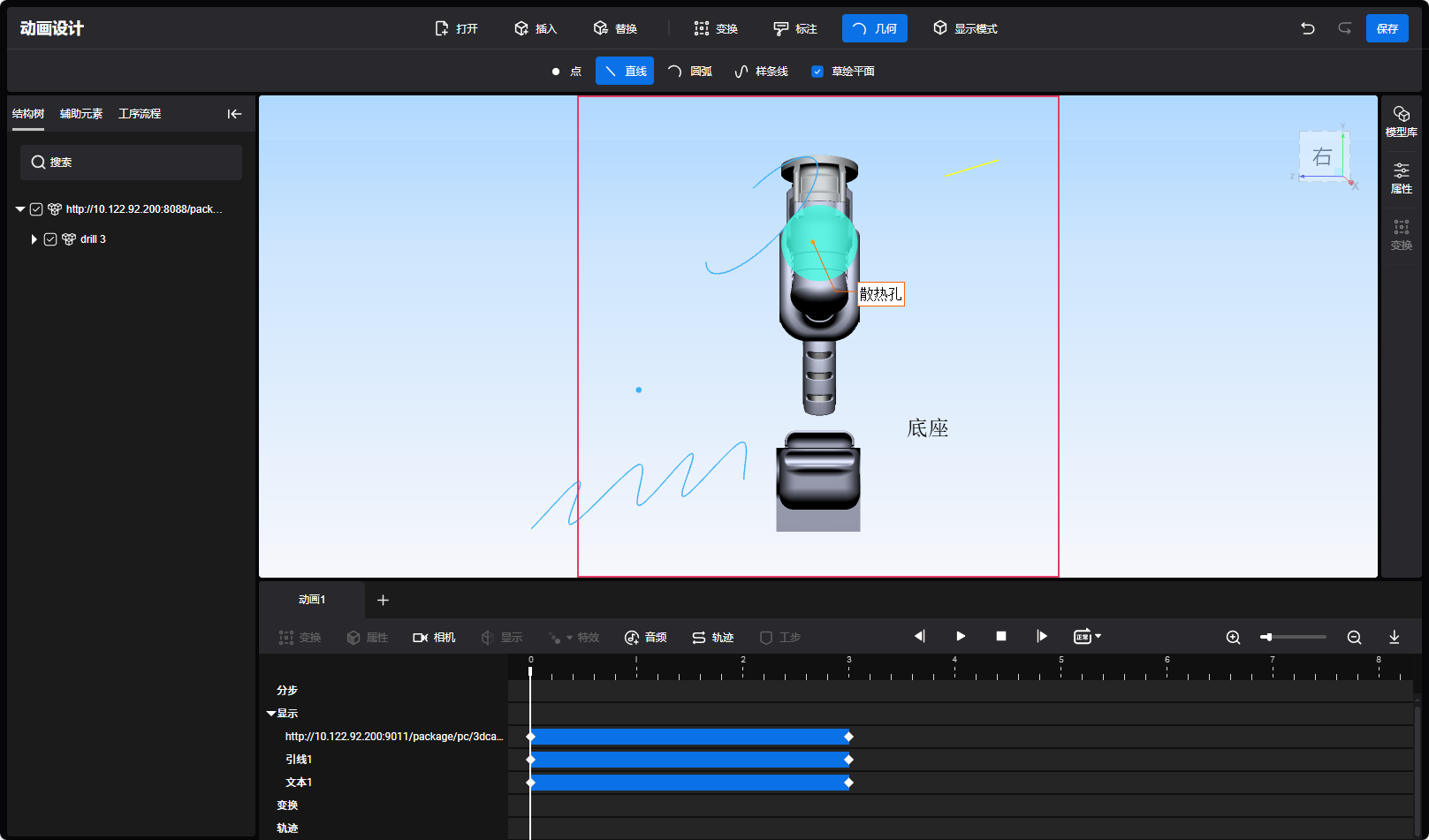Open the 模型库 model library panel
The height and width of the screenshot is (840, 1429).
tap(1401, 121)
